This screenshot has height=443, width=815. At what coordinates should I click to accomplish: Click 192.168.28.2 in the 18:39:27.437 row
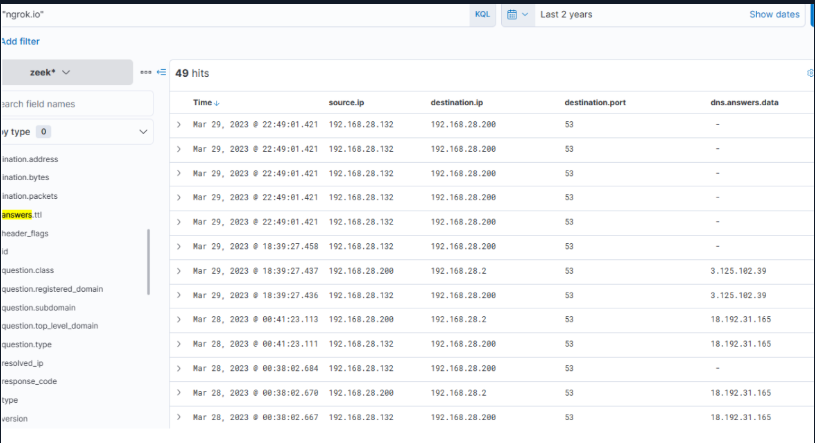click(458, 271)
